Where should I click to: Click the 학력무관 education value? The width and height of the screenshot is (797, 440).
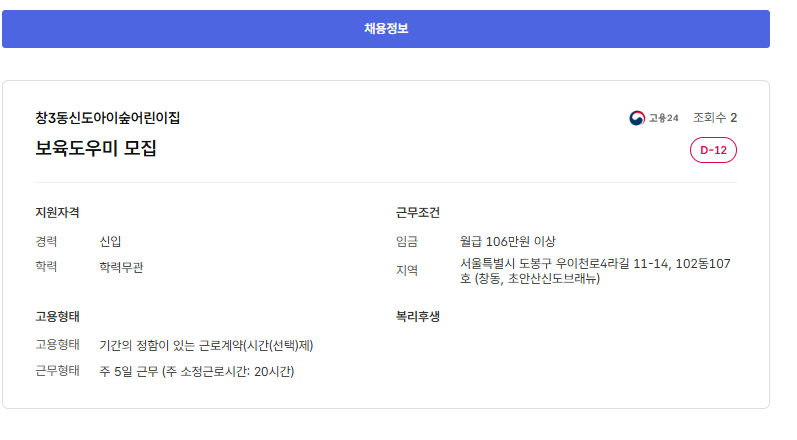[128, 267]
